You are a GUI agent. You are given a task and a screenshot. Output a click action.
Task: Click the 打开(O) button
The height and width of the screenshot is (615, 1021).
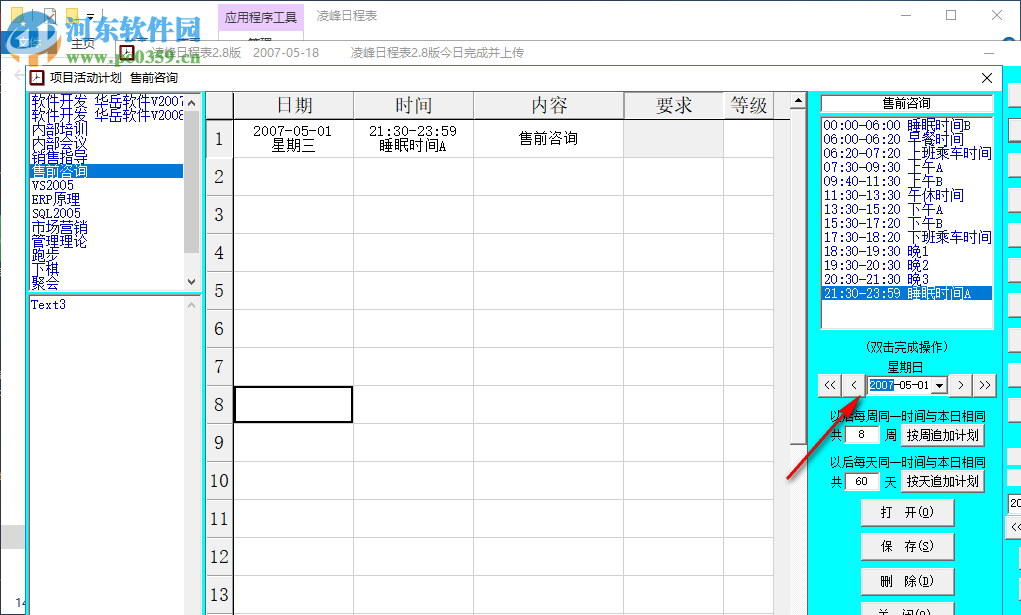pos(906,512)
